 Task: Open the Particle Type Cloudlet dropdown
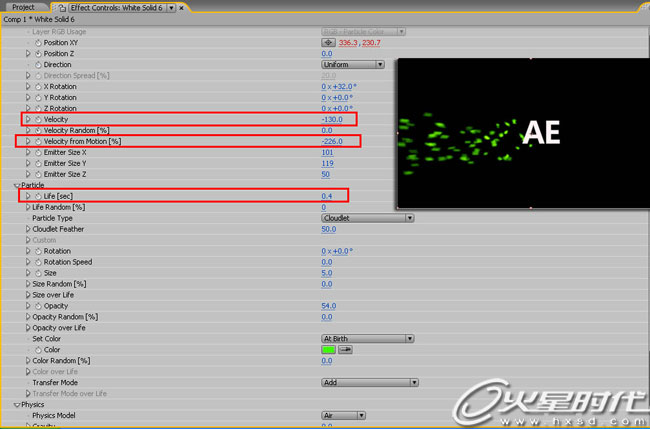[367, 218]
